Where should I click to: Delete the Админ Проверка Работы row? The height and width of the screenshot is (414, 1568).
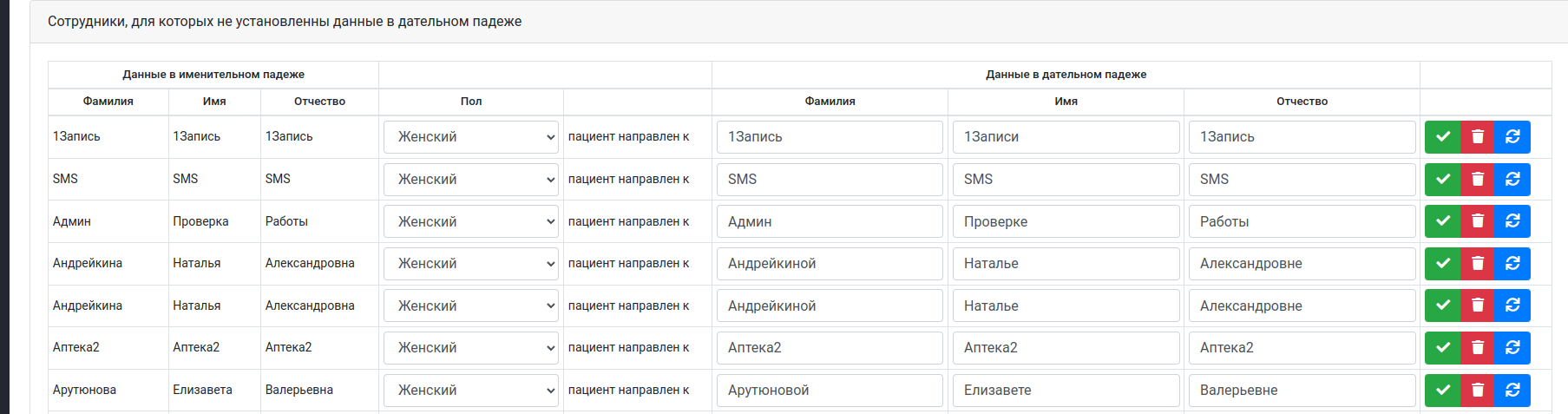click(x=1477, y=221)
